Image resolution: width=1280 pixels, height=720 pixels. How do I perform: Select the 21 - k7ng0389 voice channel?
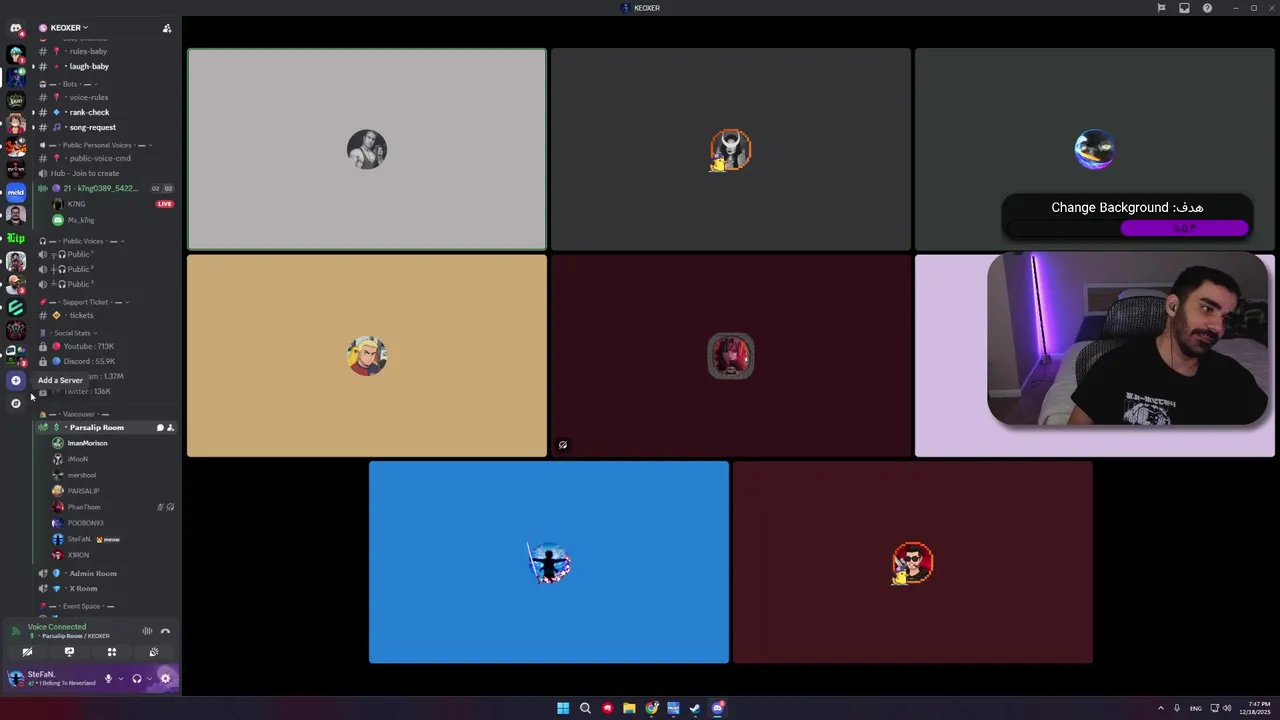100,188
